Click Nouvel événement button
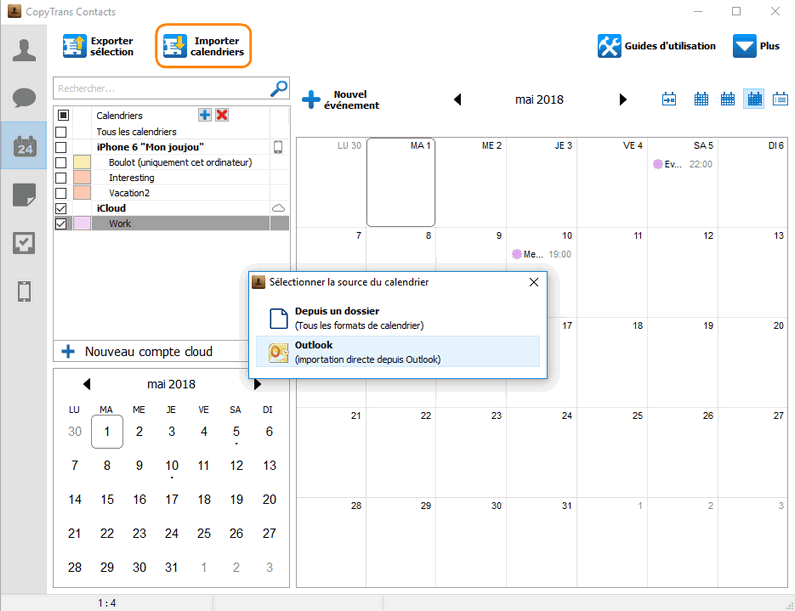795x611 pixels. tap(341, 100)
